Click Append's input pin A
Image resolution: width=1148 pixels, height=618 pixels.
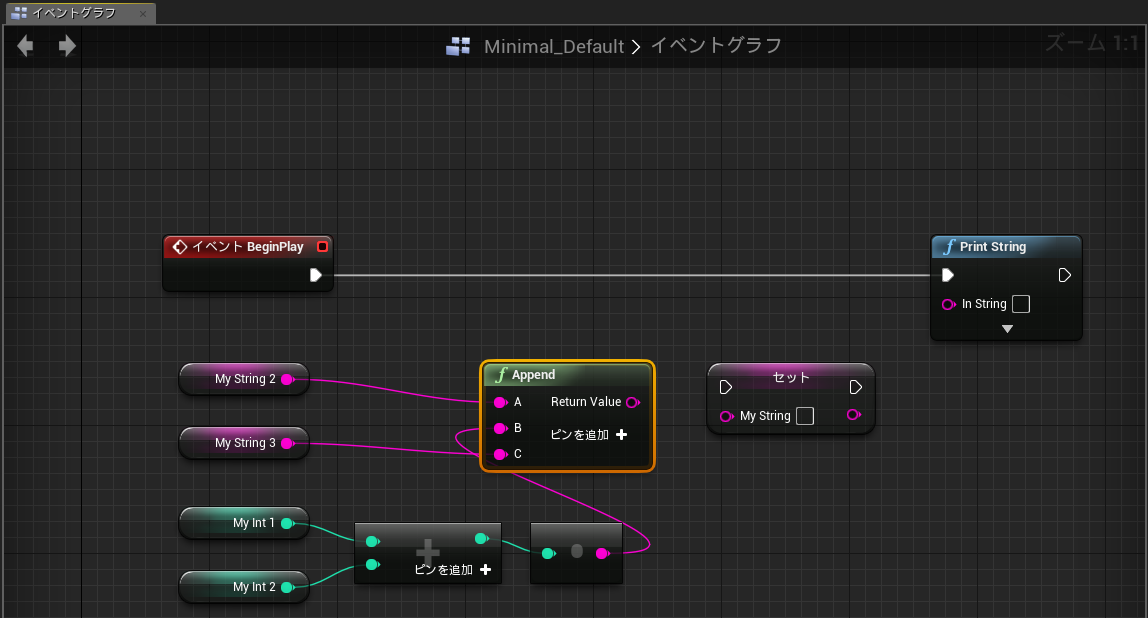click(x=501, y=402)
